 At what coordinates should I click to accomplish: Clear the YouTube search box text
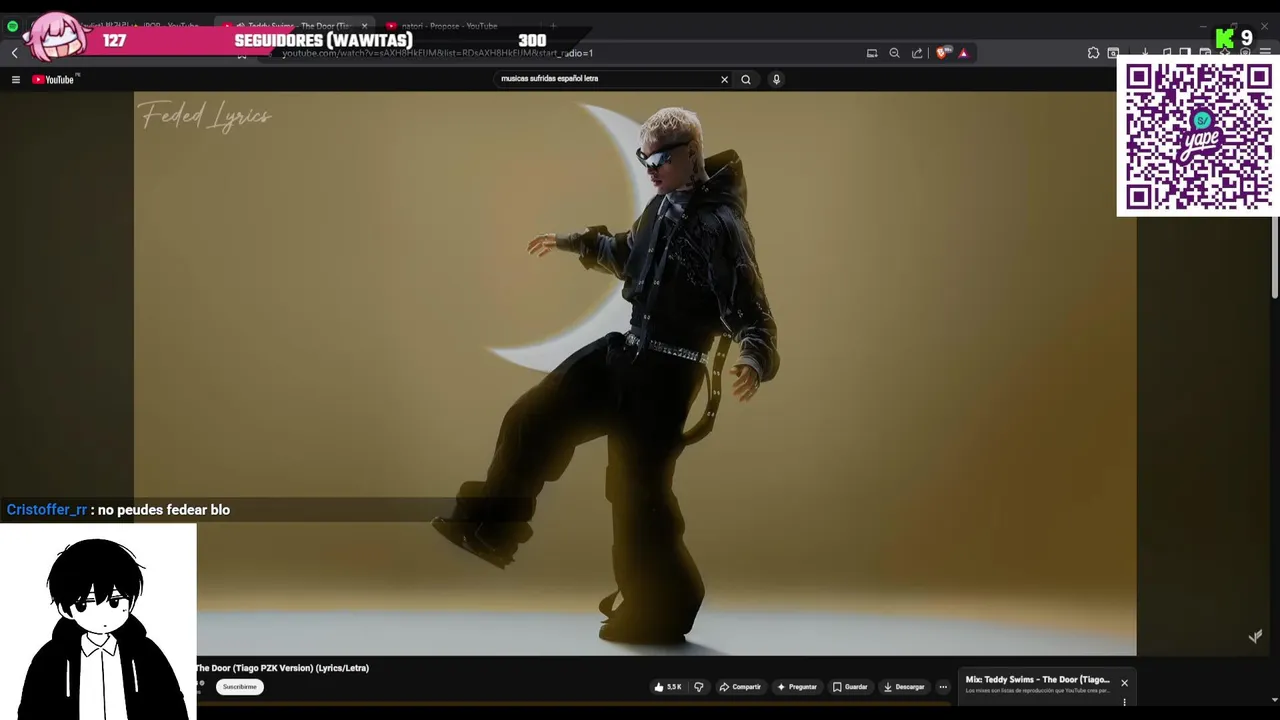click(724, 79)
